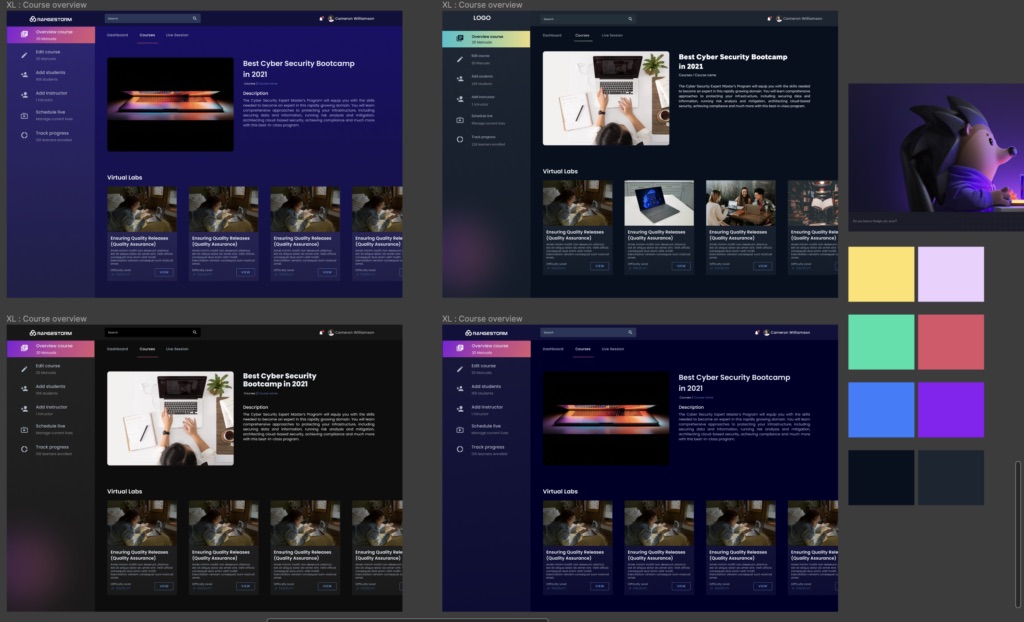Pick the coral red color swatch

click(x=951, y=342)
